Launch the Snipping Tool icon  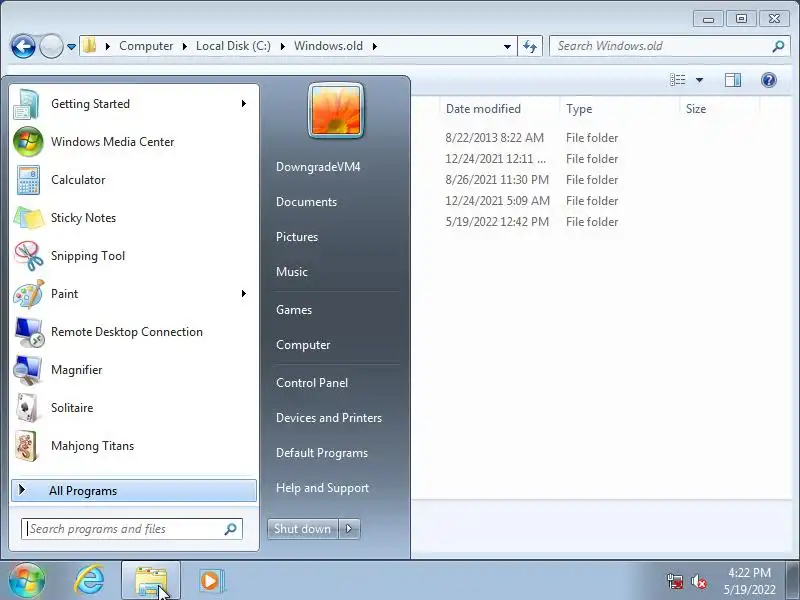[28, 256]
